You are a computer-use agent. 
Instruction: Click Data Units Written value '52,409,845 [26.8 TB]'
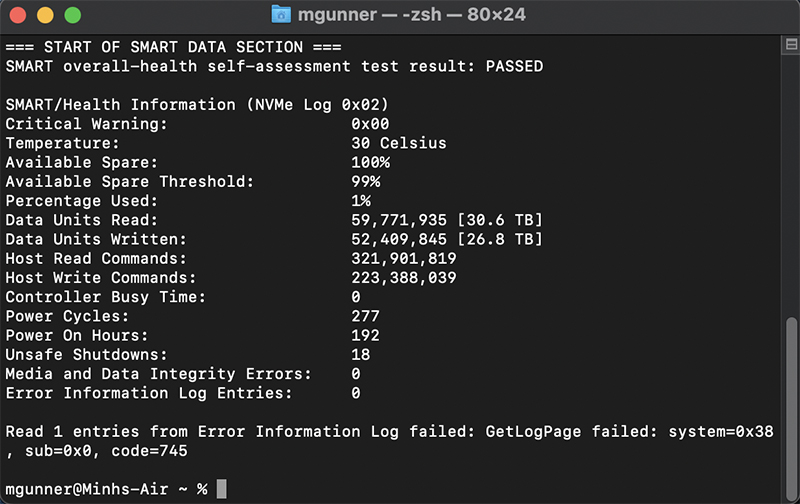pos(447,239)
